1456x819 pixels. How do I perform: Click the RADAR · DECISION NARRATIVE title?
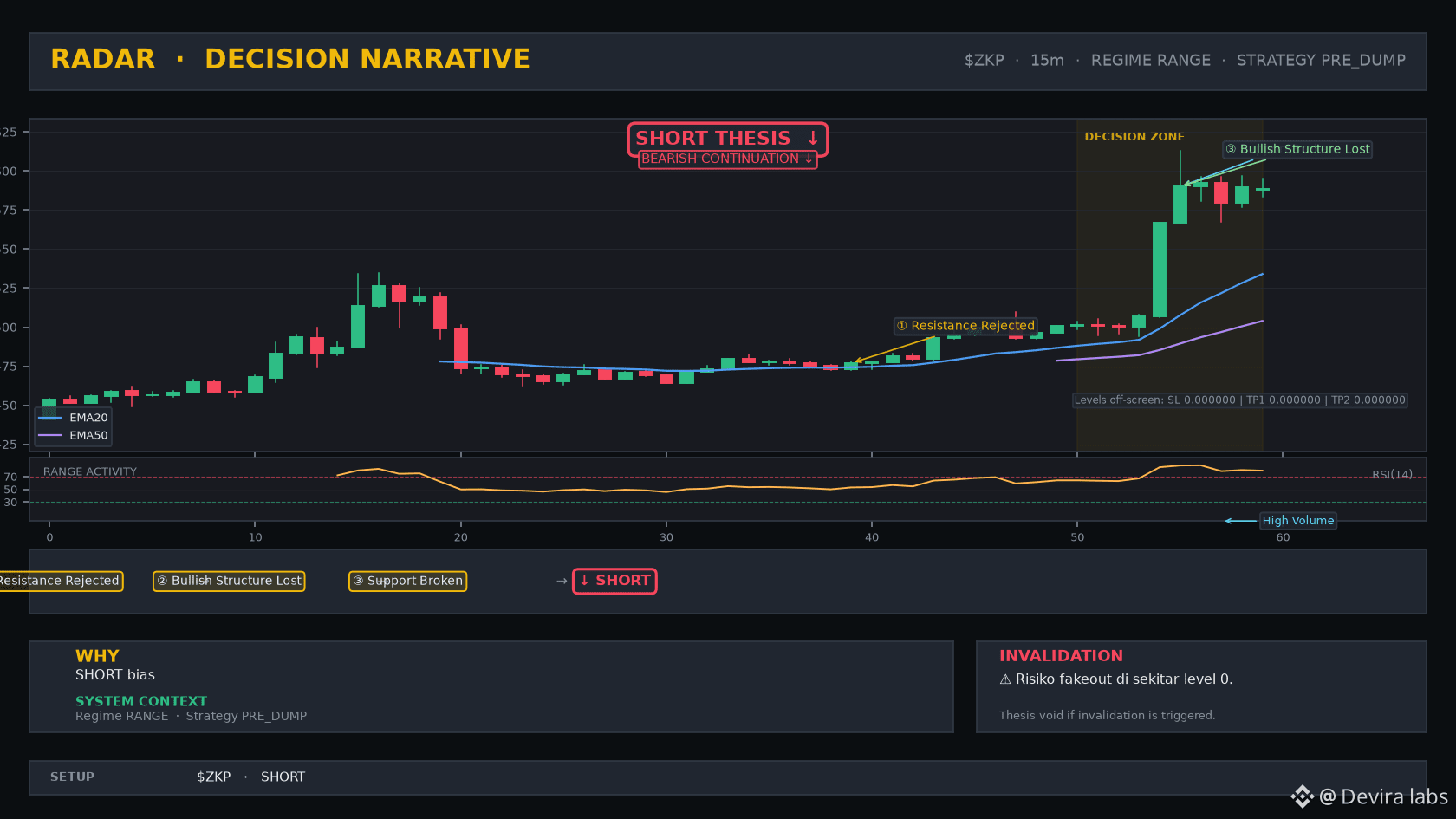[290, 59]
